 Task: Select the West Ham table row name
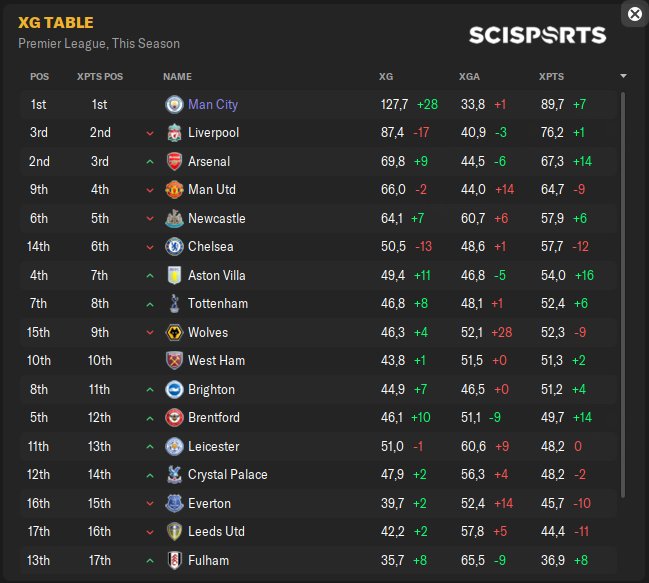click(x=216, y=361)
